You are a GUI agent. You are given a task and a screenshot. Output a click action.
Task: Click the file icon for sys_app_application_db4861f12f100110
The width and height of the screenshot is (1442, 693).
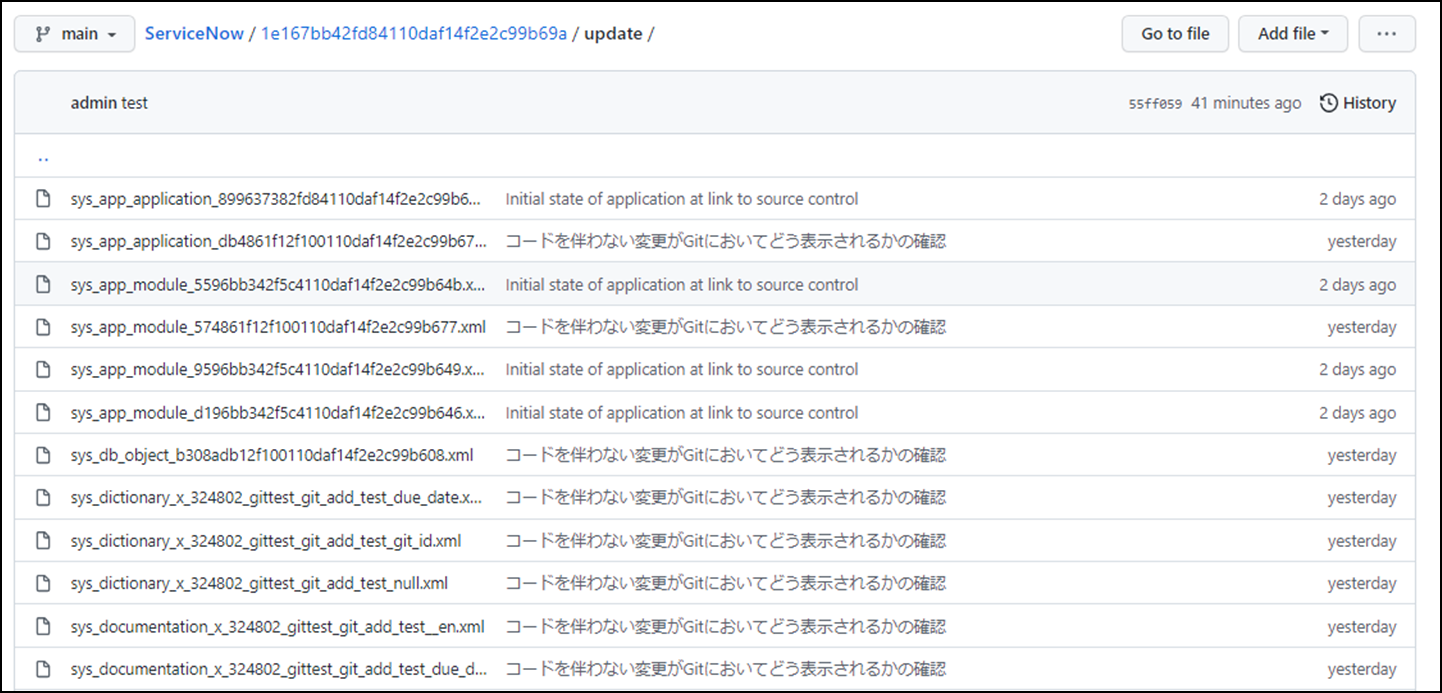(43, 241)
